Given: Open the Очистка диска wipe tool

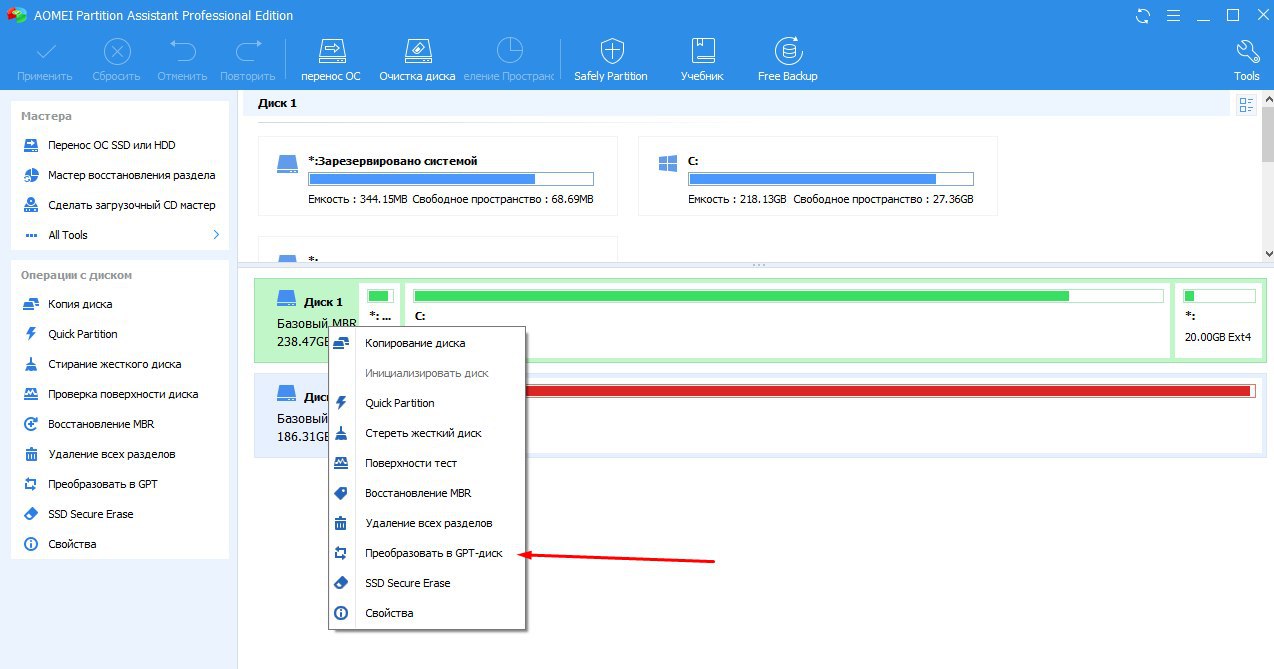Looking at the screenshot, I should click(x=417, y=60).
